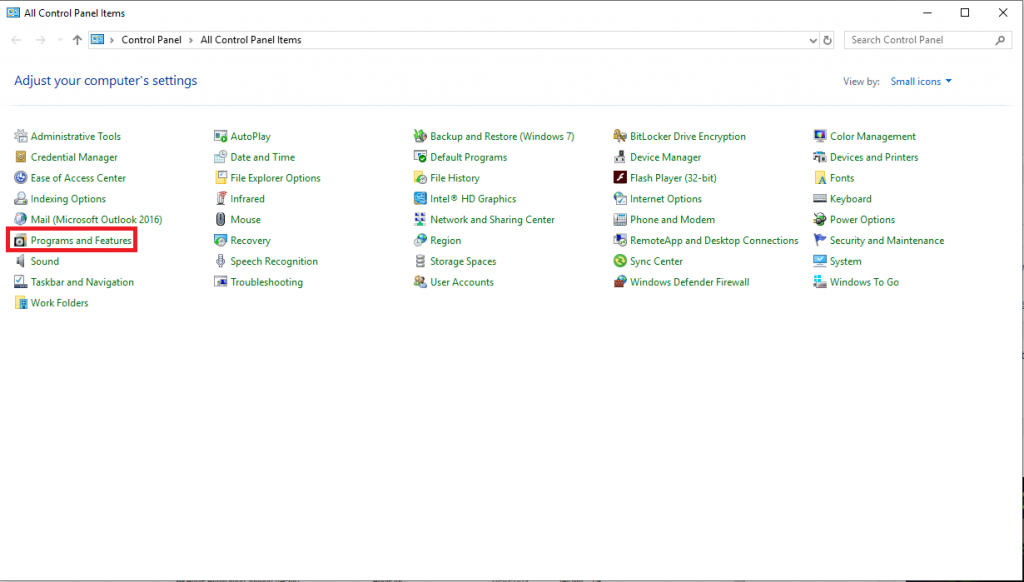The height and width of the screenshot is (582, 1024).
Task: Open the Sound speaker icon
Action: (x=21, y=262)
